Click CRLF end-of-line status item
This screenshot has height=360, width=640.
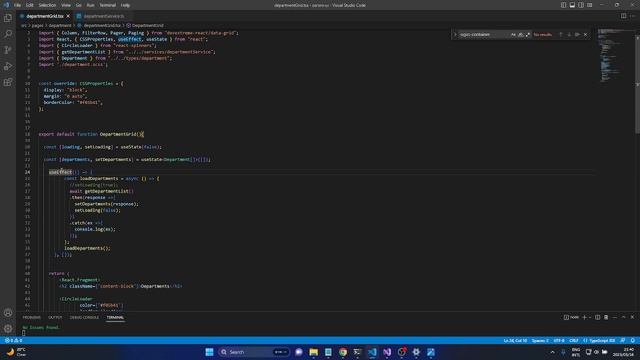573,340
